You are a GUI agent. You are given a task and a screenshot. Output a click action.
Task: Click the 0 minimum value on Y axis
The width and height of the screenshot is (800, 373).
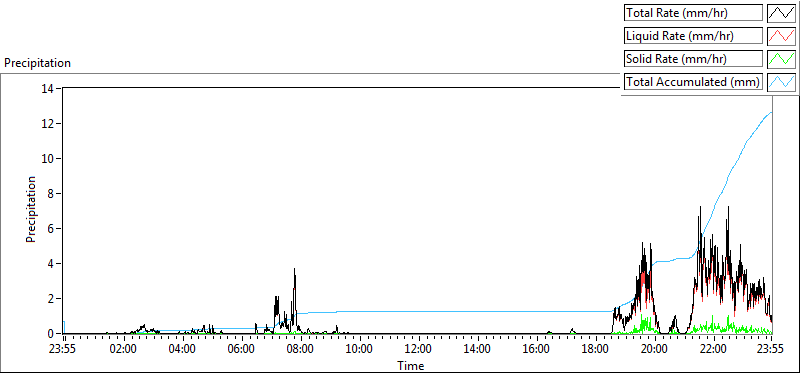point(51,334)
